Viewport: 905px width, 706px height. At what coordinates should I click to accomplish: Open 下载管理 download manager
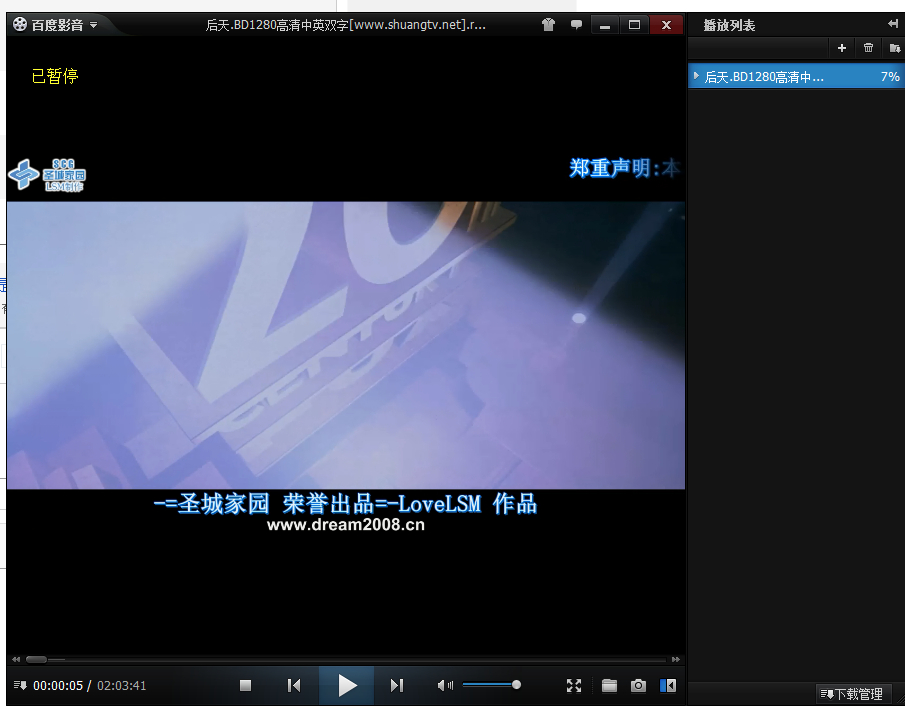point(852,693)
